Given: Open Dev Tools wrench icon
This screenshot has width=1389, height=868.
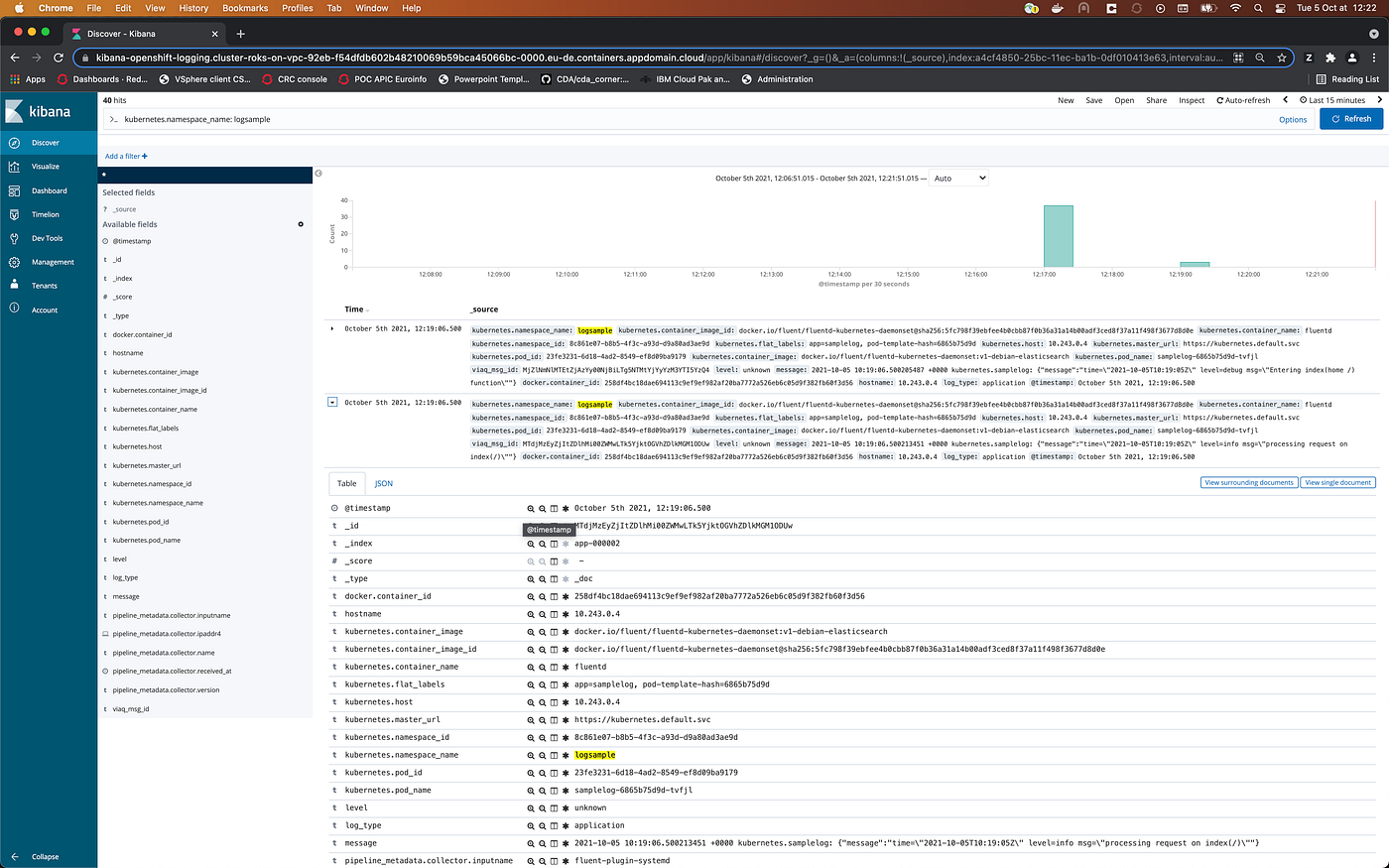Looking at the screenshot, I should (x=14, y=238).
